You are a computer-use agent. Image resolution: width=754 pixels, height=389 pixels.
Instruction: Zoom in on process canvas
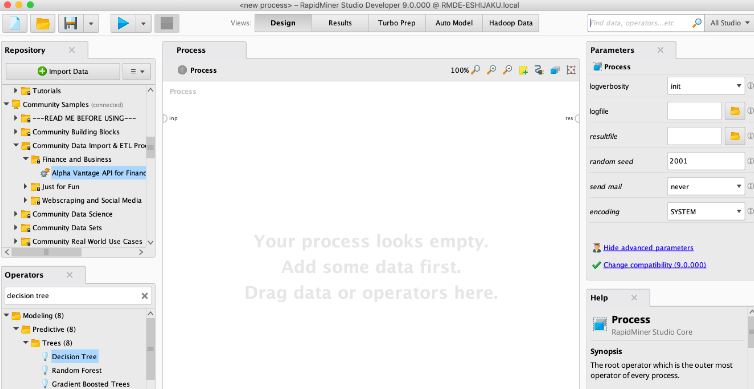point(491,70)
